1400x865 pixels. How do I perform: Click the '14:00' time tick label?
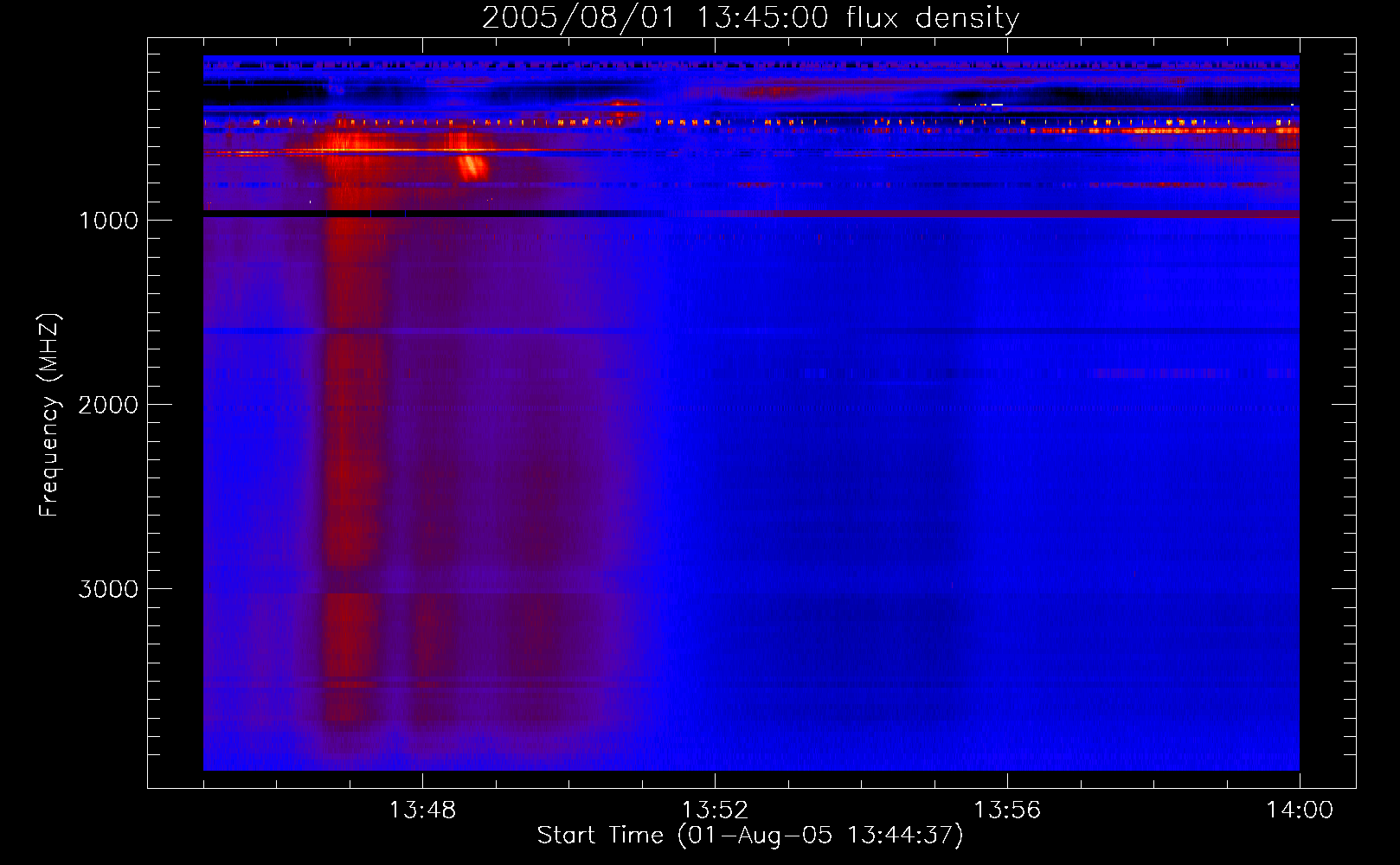(1300, 811)
